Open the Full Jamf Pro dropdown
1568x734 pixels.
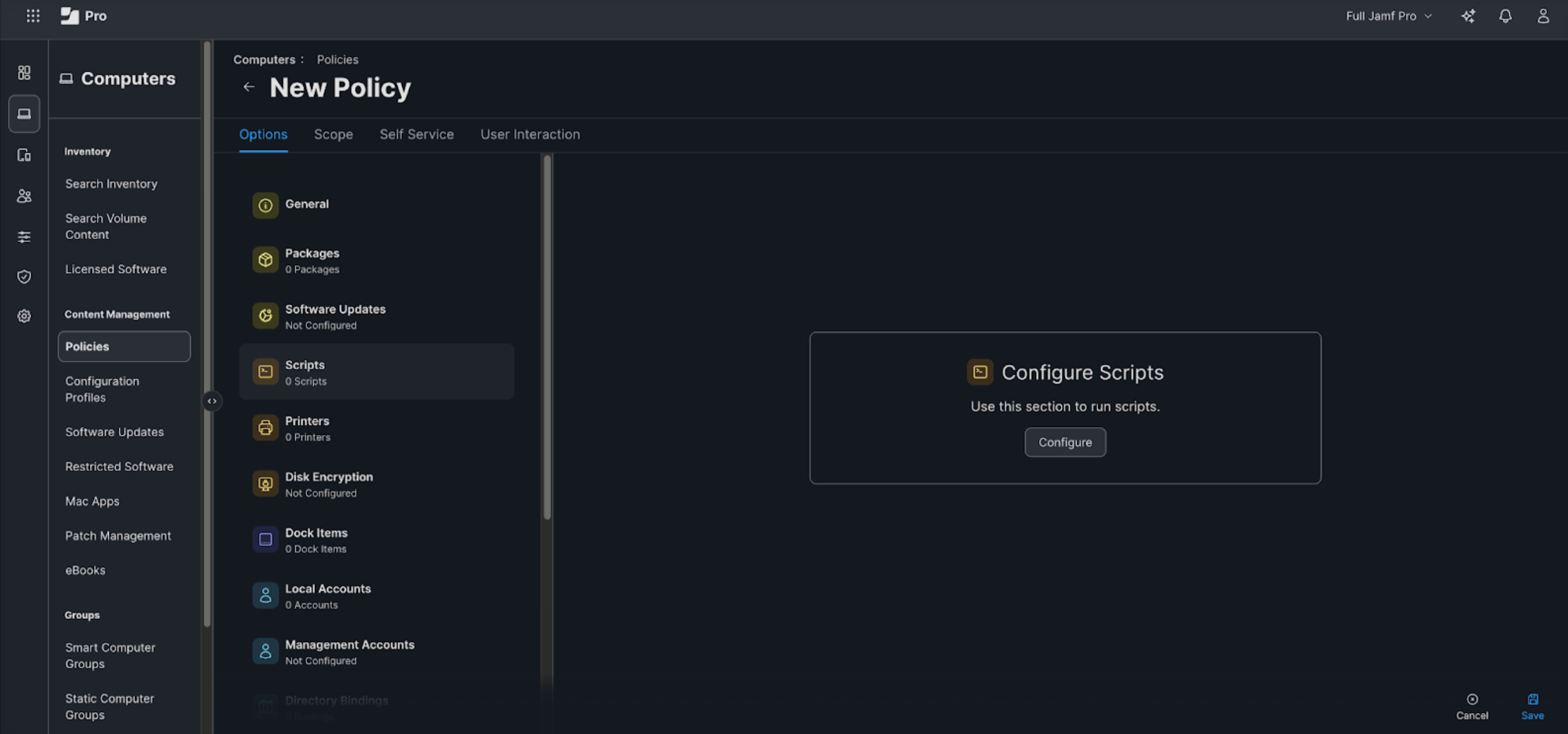click(x=1388, y=16)
